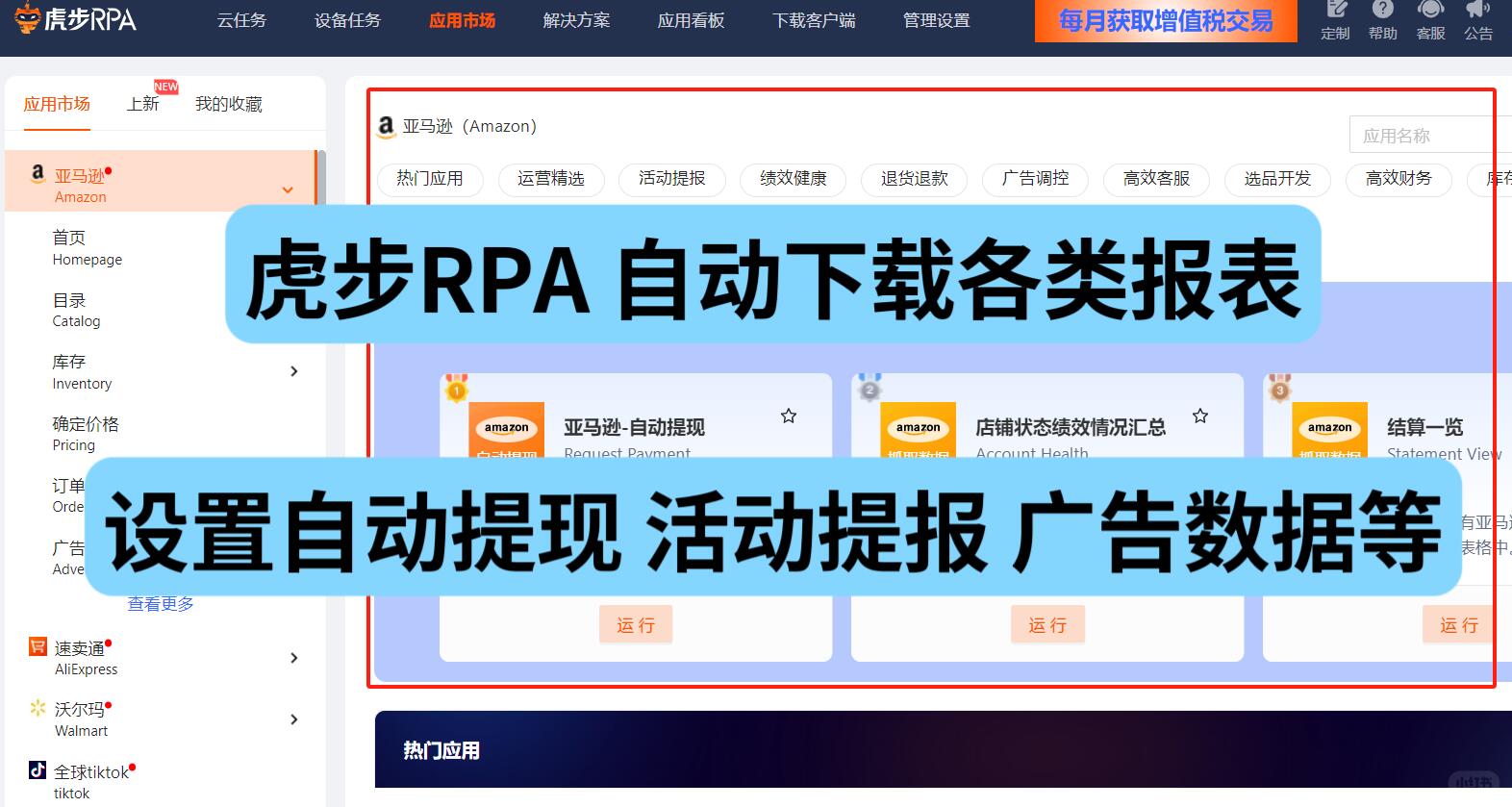
Task: Run the 亚马逊-自动提现 app
Action: coord(636,625)
